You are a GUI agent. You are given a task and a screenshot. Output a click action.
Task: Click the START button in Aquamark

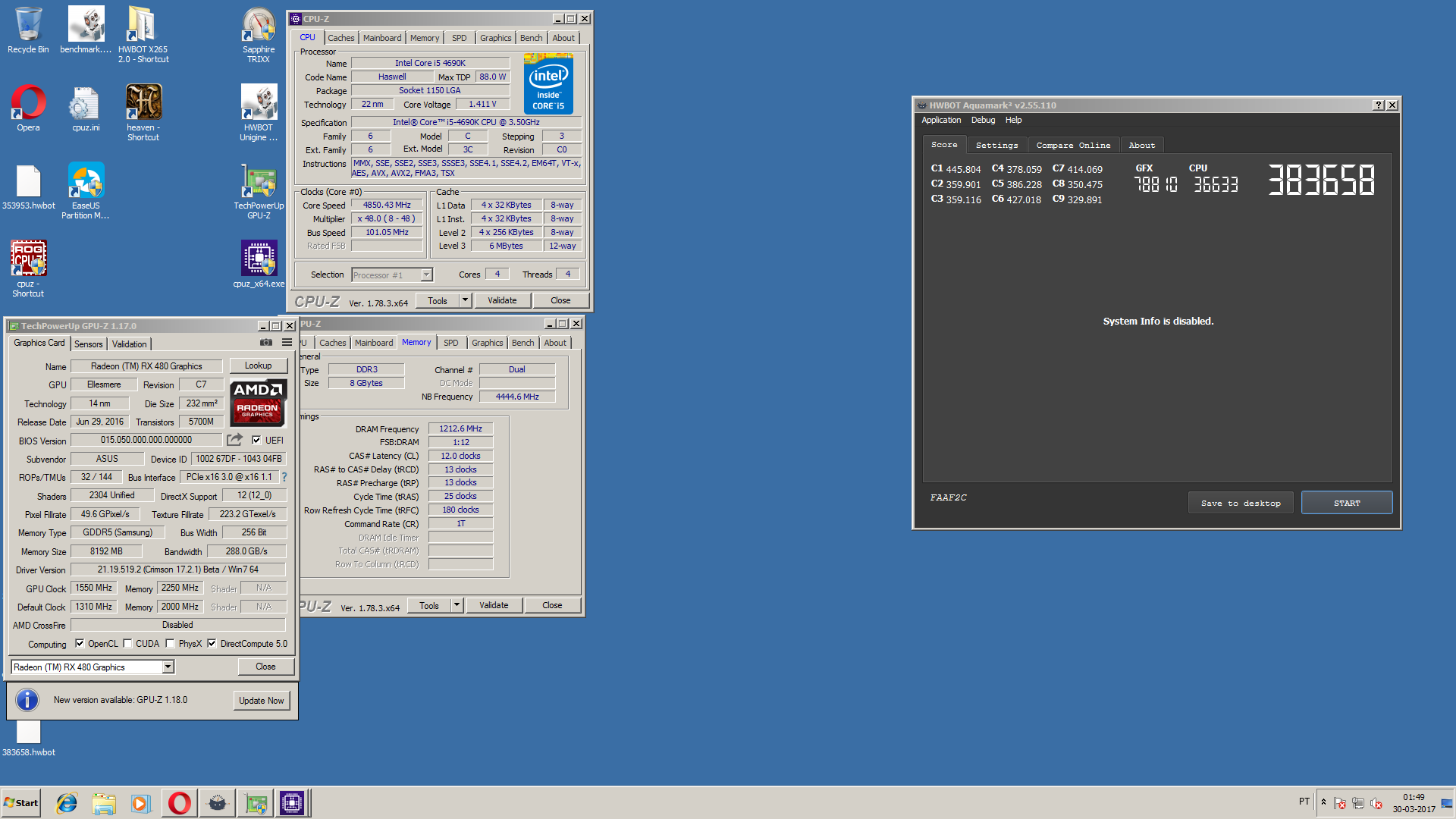(1347, 503)
